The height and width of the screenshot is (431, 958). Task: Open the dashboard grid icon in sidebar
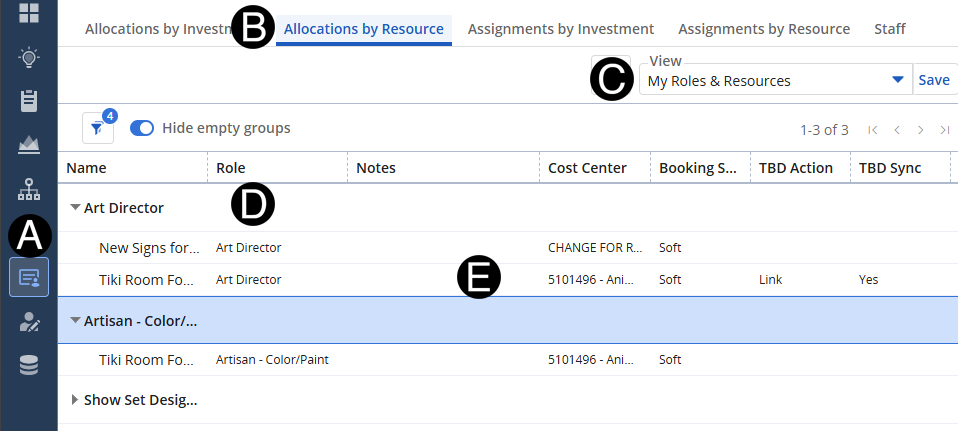tap(29, 13)
